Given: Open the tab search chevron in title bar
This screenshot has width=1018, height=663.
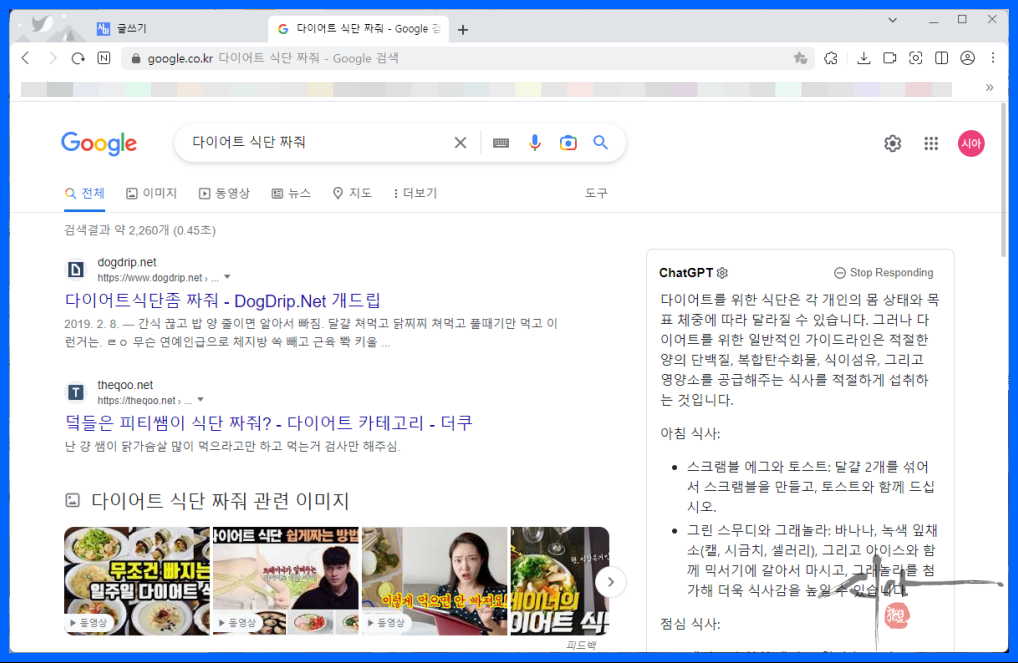Looking at the screenshot, I should [893, 20].
